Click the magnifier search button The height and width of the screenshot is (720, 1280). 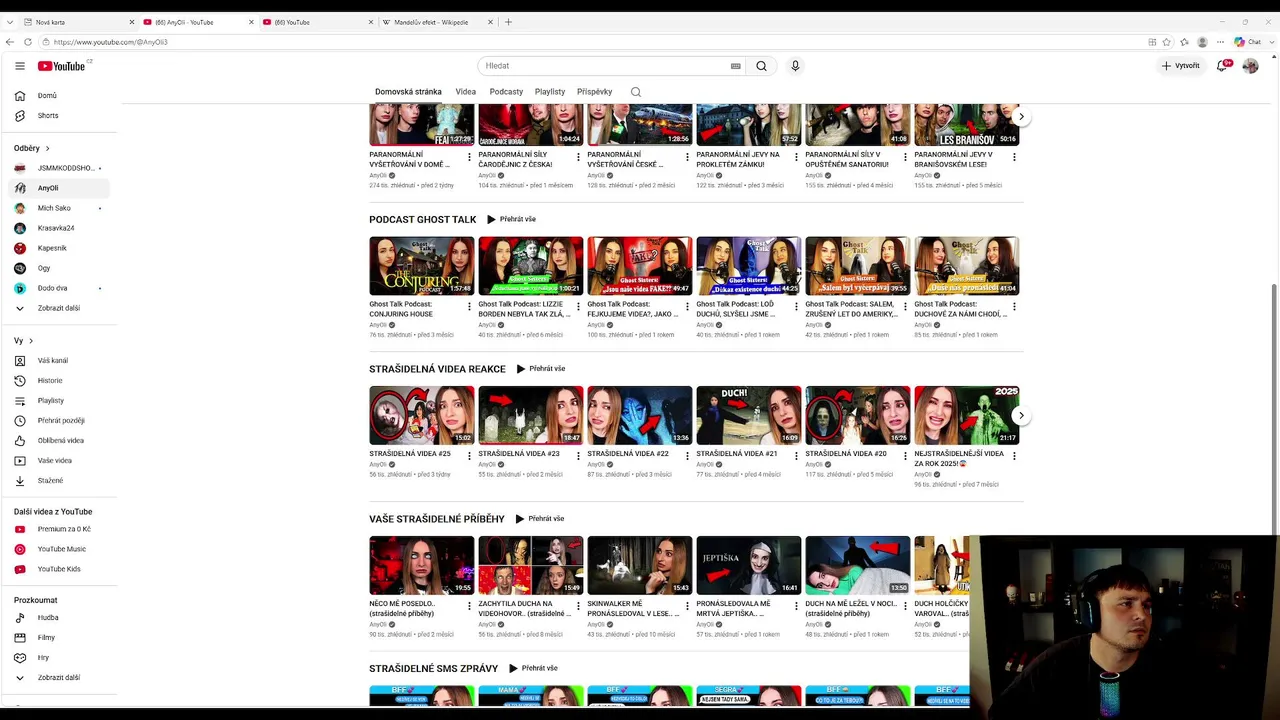(x=761, y=66)
